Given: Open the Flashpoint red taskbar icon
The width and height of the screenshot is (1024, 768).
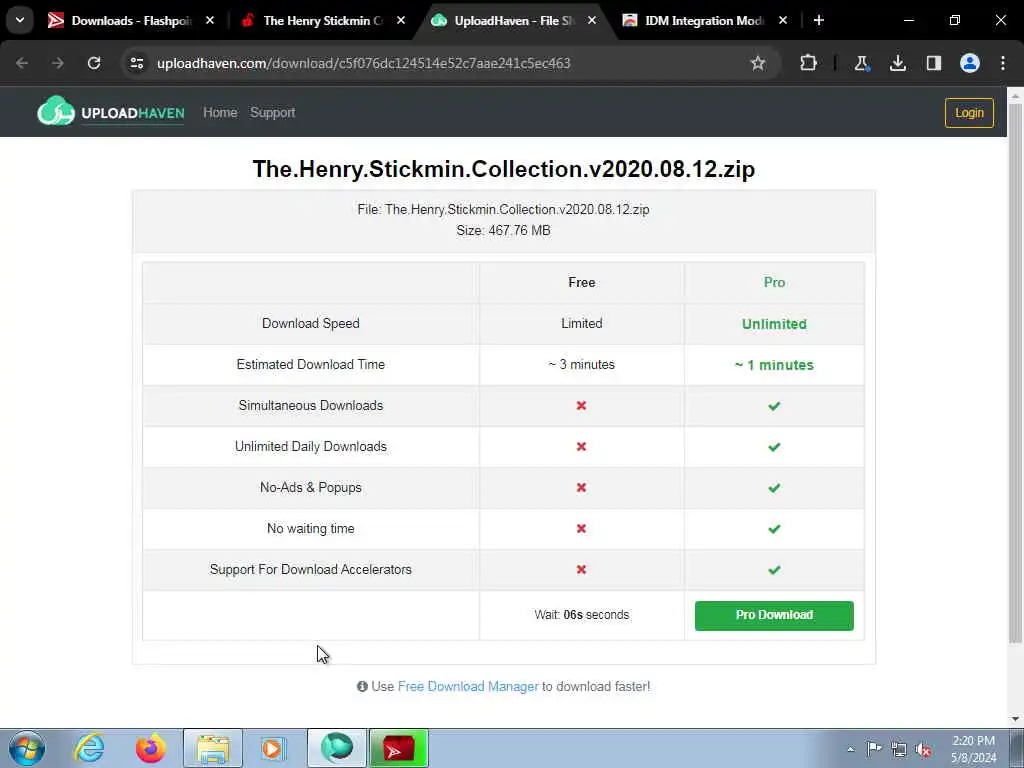Looking at the screenshot, I should (398, 748).
